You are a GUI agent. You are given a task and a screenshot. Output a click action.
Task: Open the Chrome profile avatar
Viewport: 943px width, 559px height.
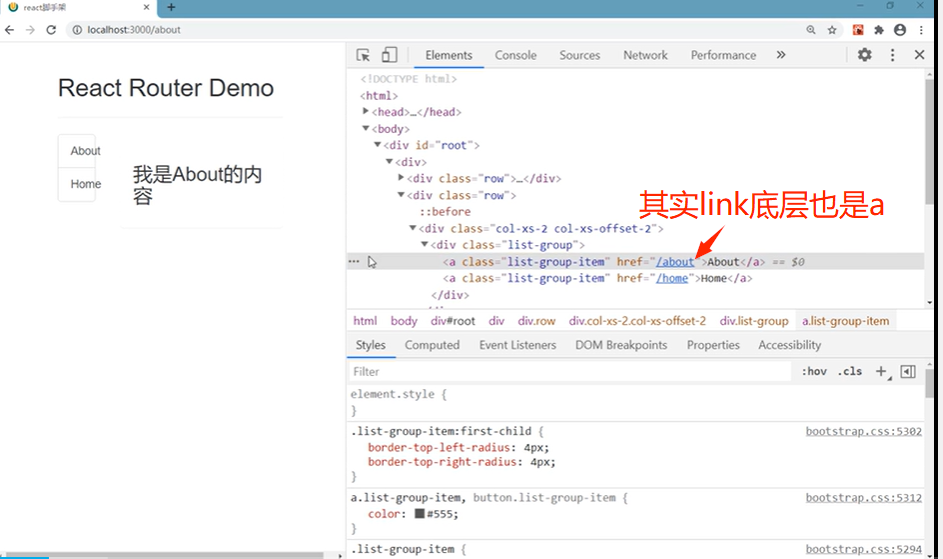point(900,29)
